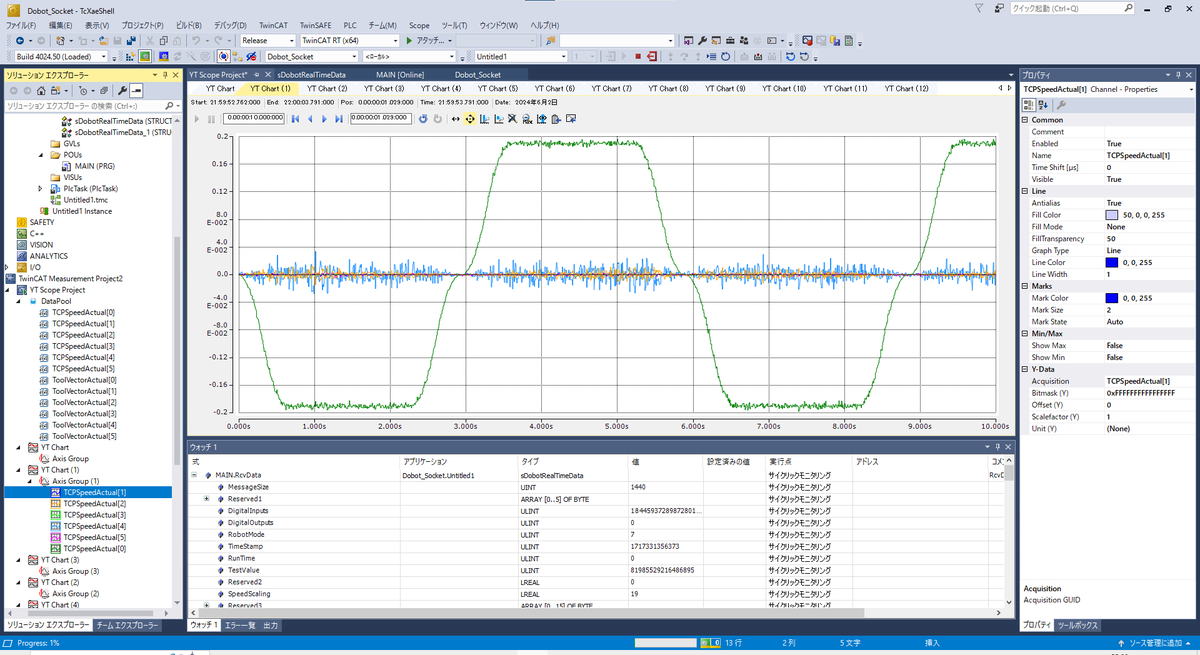Pin the Solution Explorer panel
Viewport: 1200px width, 655px height.
tap(165, 75)
